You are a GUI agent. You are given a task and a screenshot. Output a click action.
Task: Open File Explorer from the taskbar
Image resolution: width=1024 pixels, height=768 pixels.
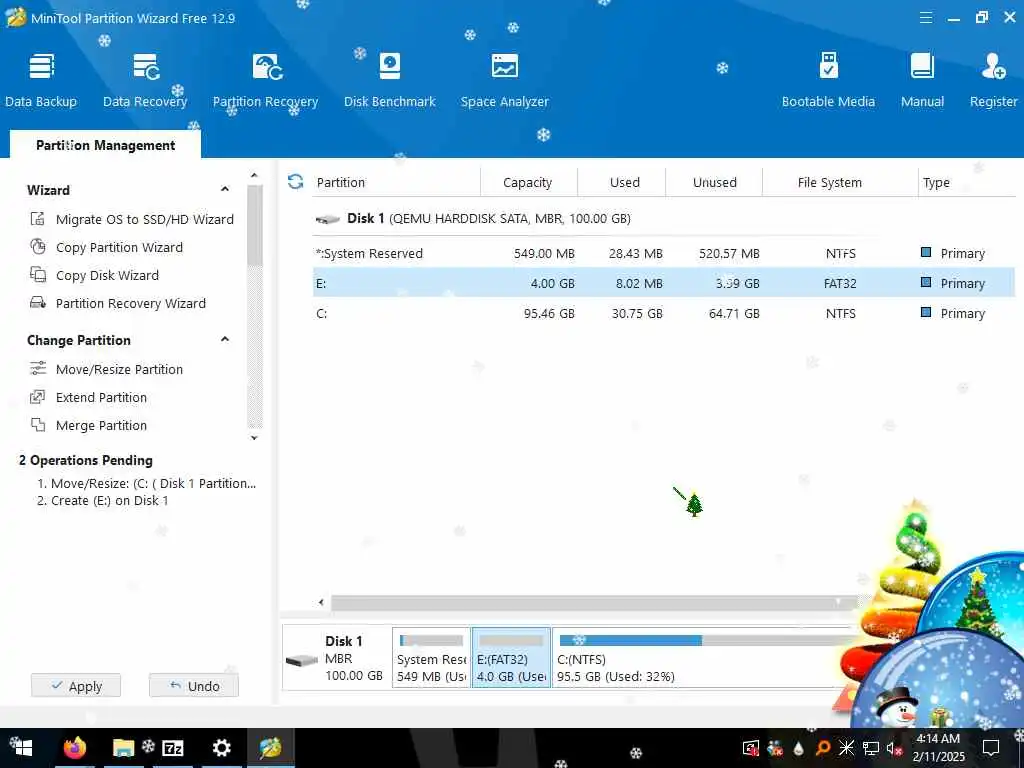123,748
